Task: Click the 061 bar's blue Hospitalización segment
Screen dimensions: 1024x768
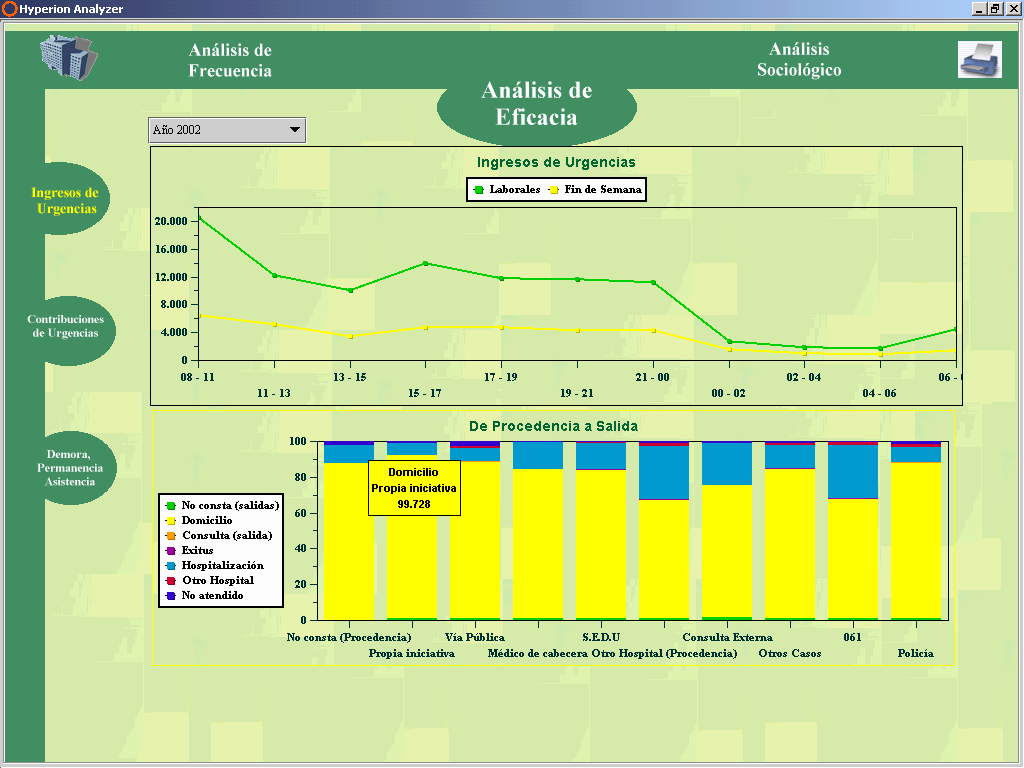Action: pyautogui.click(x=852, y=471)
